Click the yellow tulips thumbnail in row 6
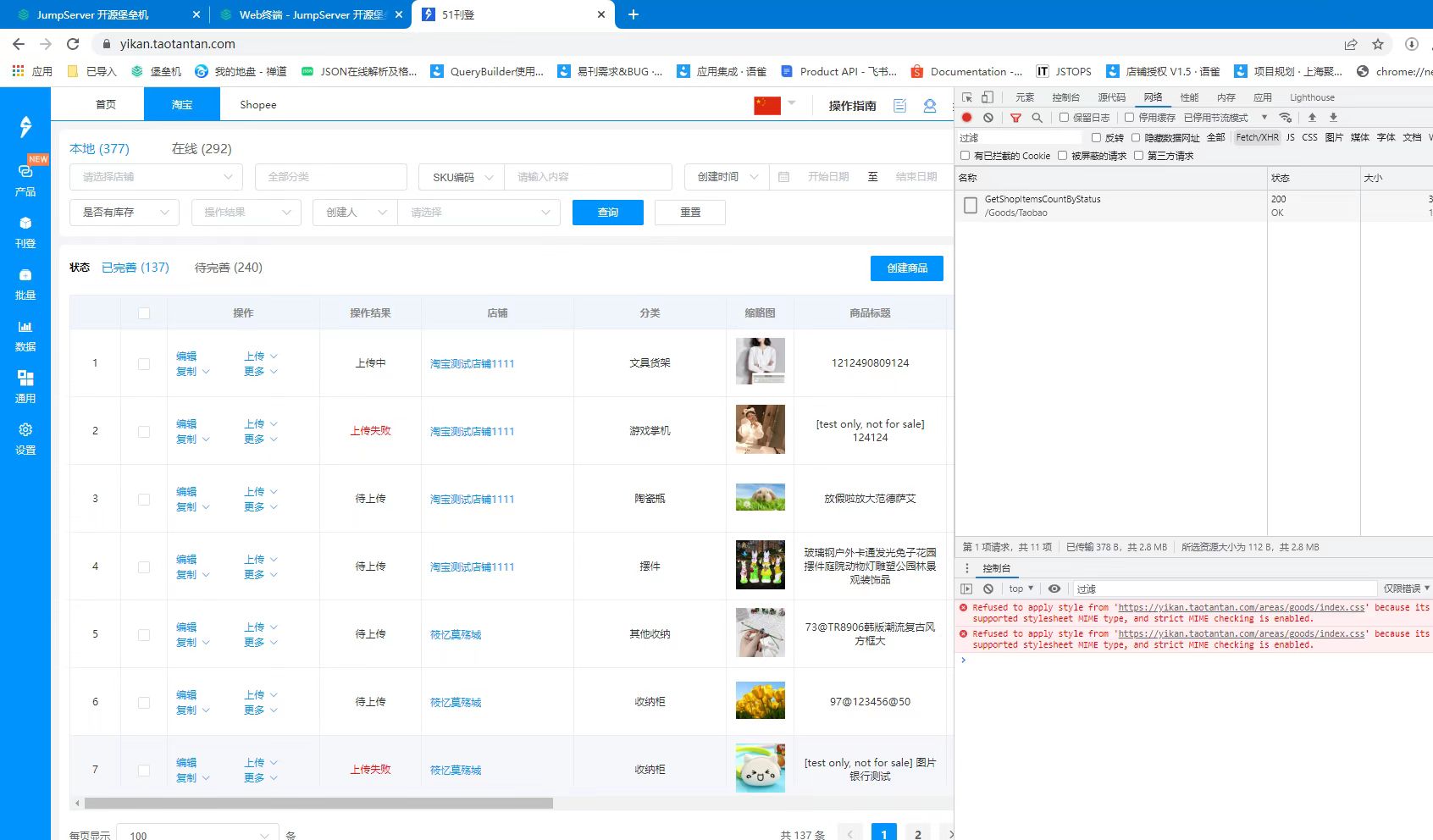This screenshot has width=1433, height=840. pyautogui.click(x=761, y=701)
